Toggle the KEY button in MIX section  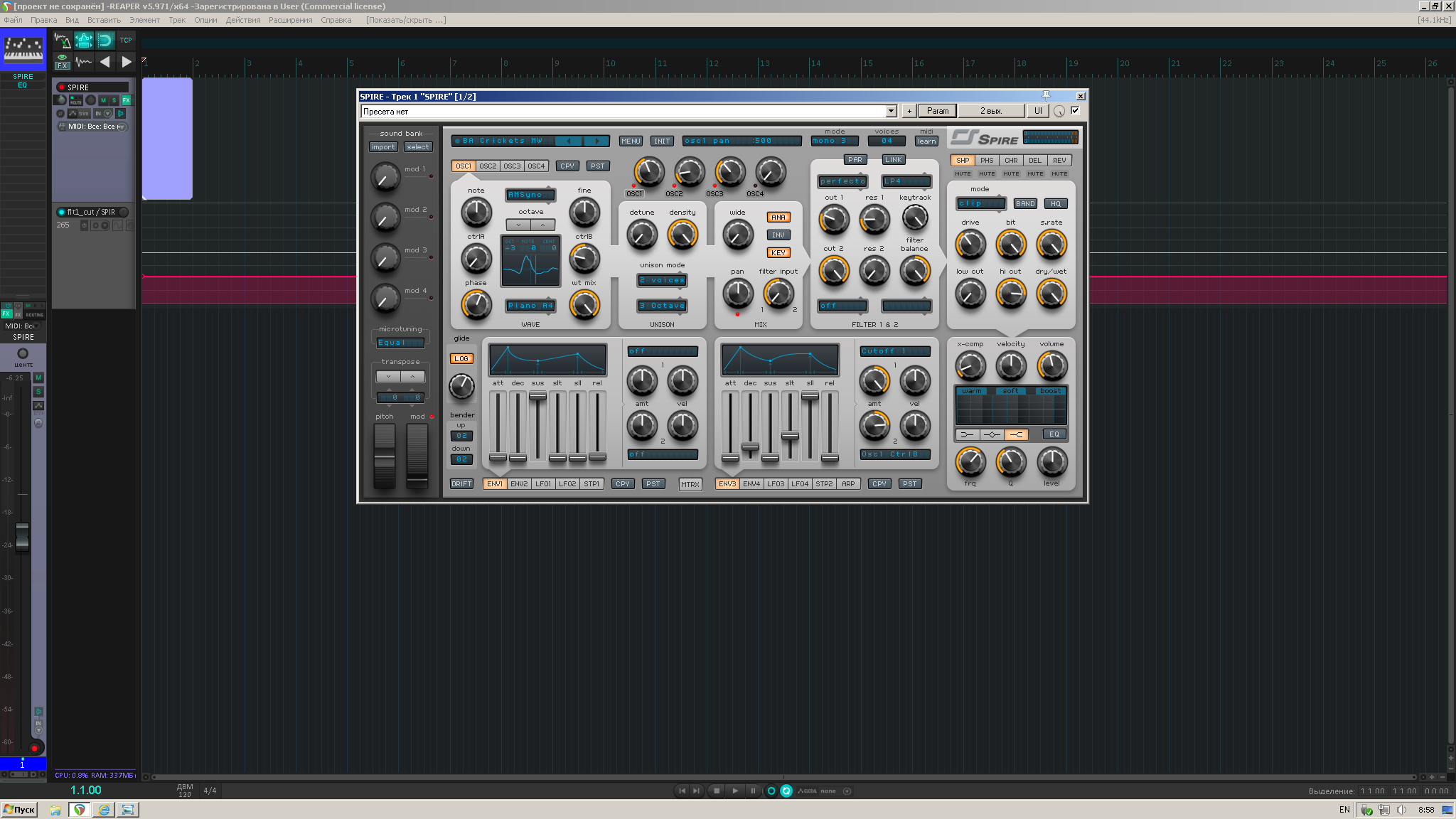778,252
